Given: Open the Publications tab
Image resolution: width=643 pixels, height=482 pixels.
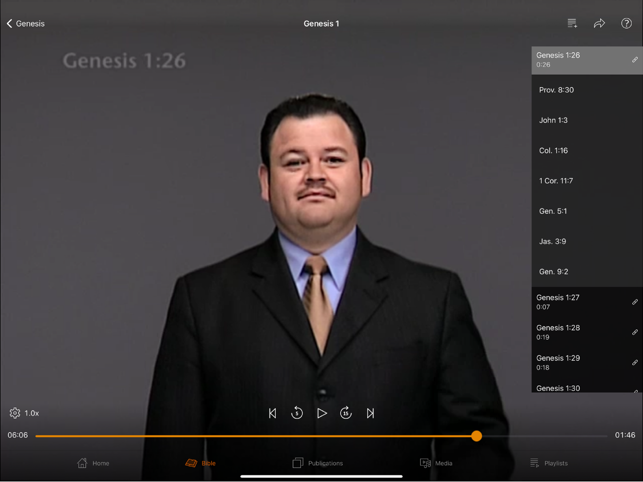Looking at the screenshot, I should [x=317, y=463].
